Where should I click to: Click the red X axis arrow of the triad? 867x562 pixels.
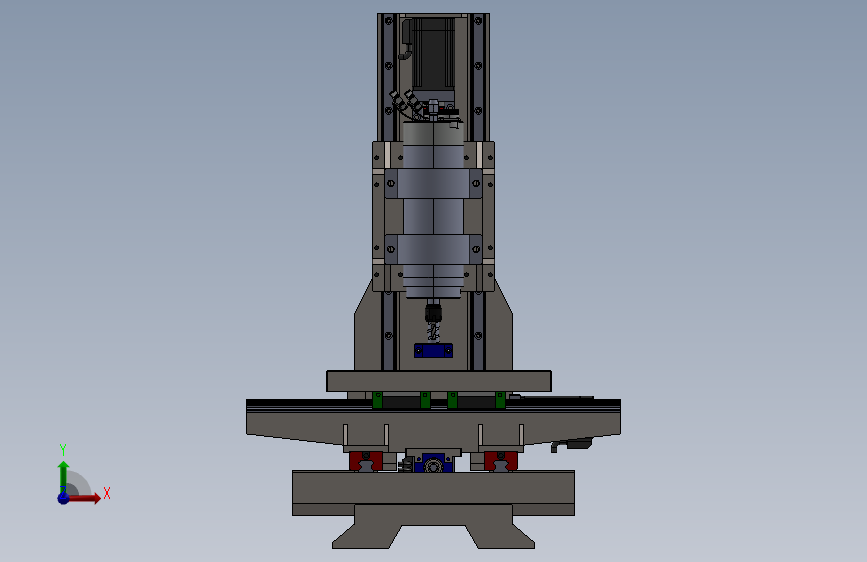85,498
